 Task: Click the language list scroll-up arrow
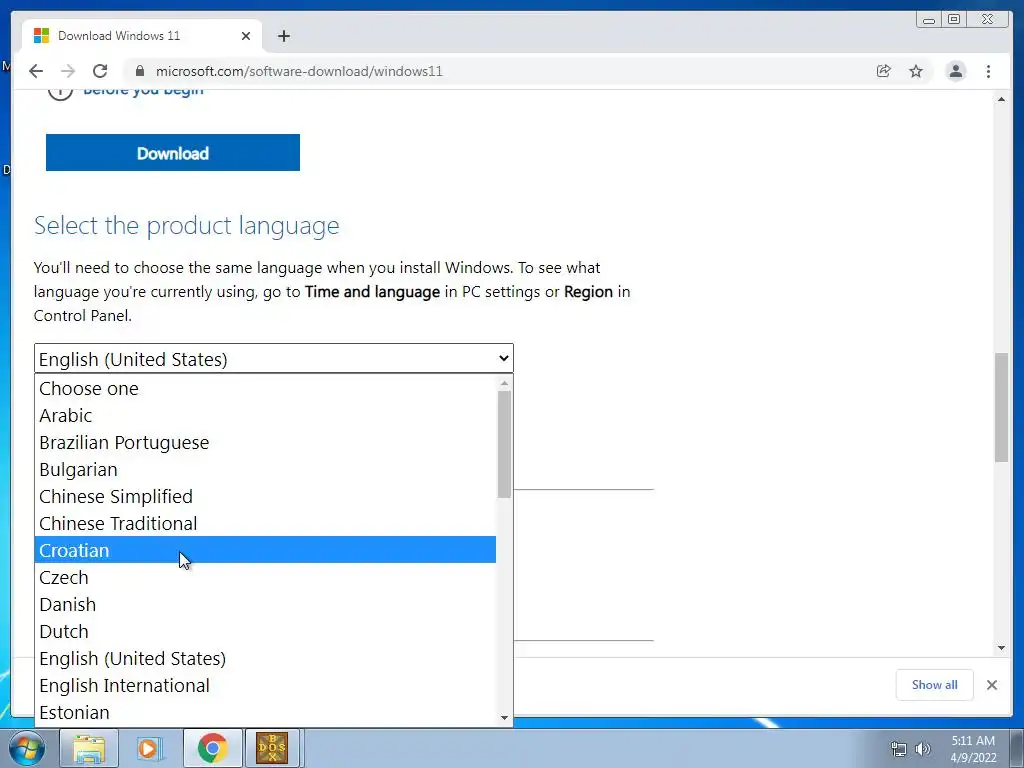click(x=504, y=383)
